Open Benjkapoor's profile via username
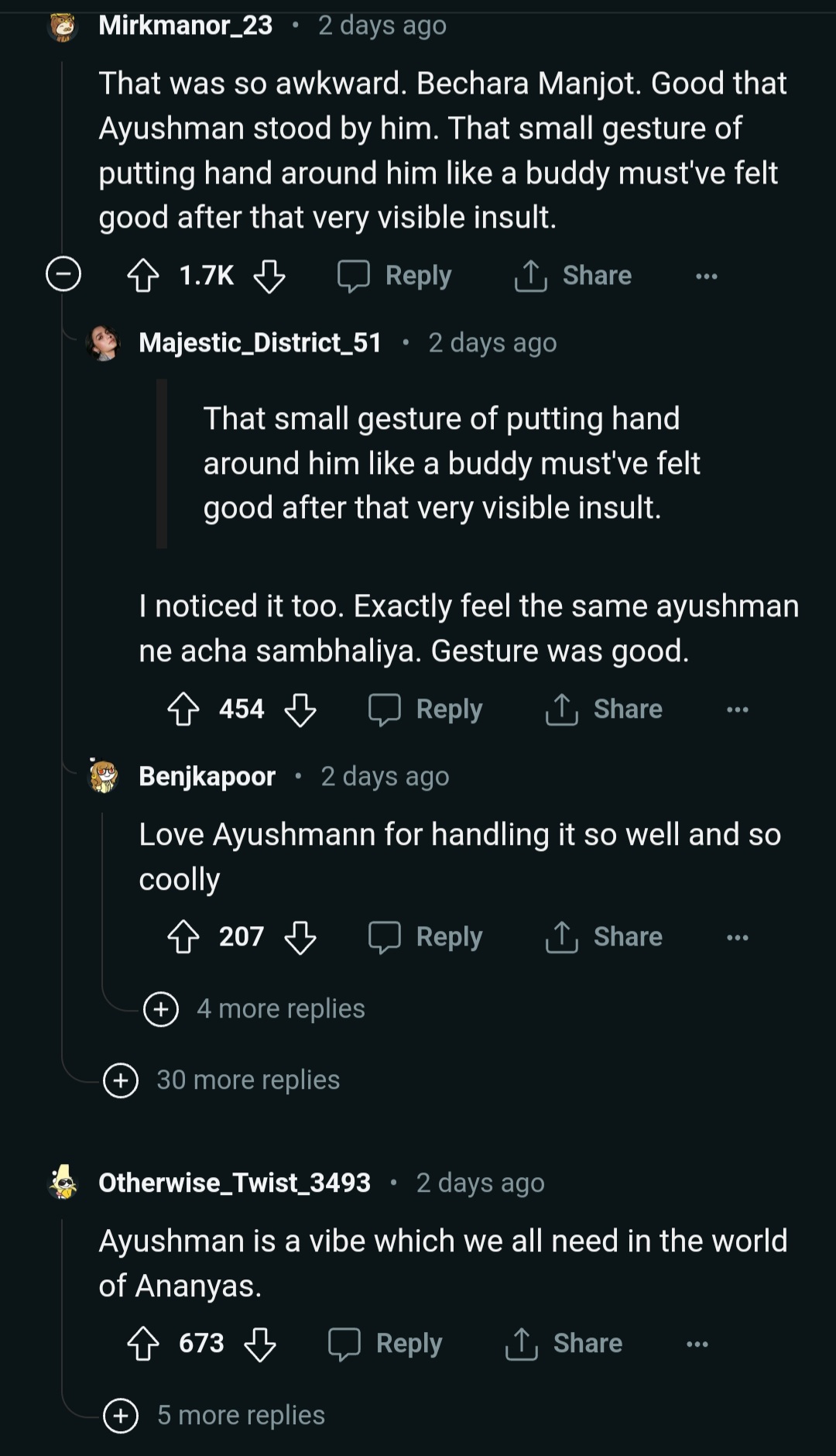Viewport: 836px width, 1456px height. [x=207, y=776]
